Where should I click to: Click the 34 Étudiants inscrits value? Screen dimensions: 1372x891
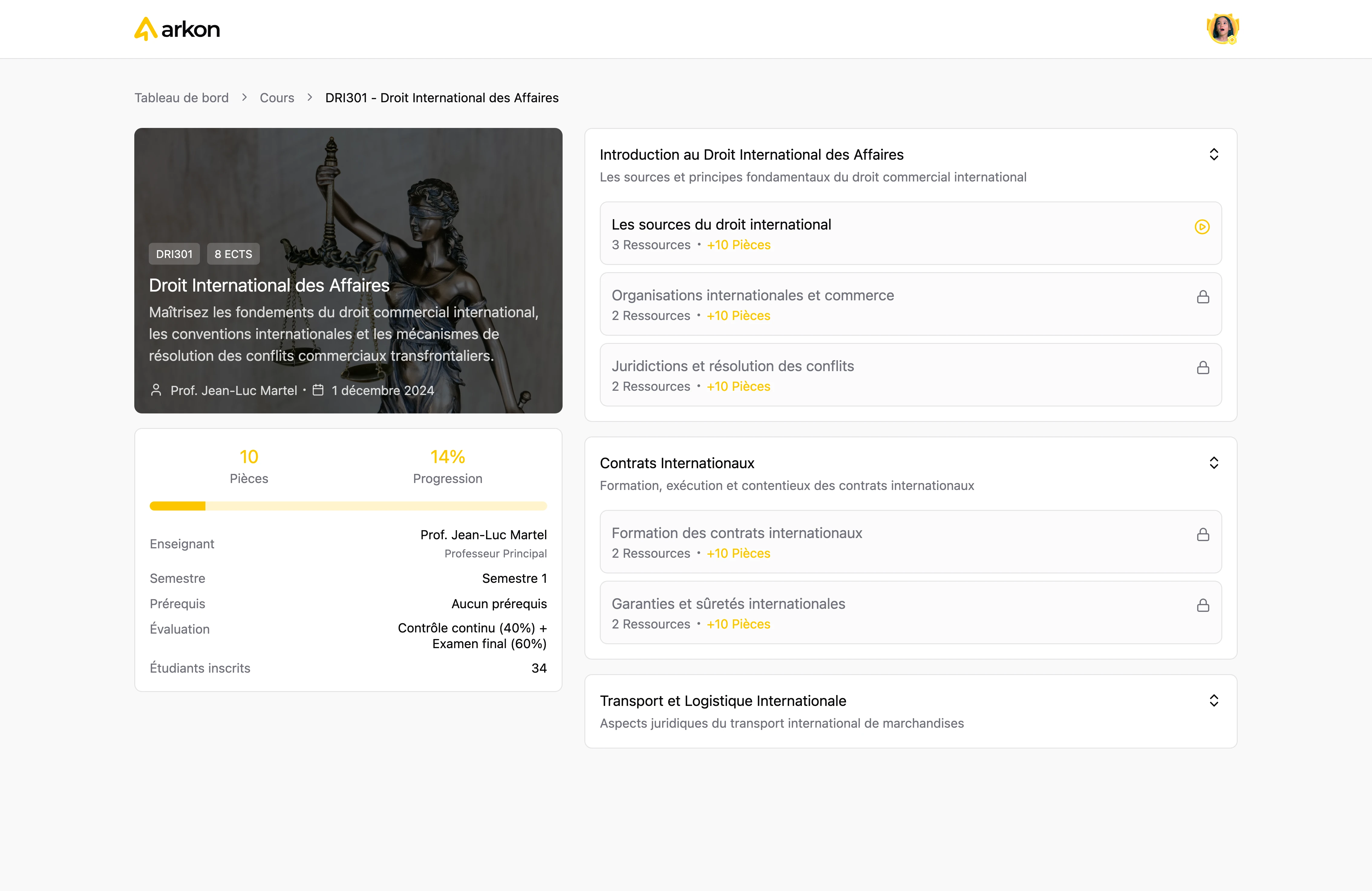pos(538,668)
